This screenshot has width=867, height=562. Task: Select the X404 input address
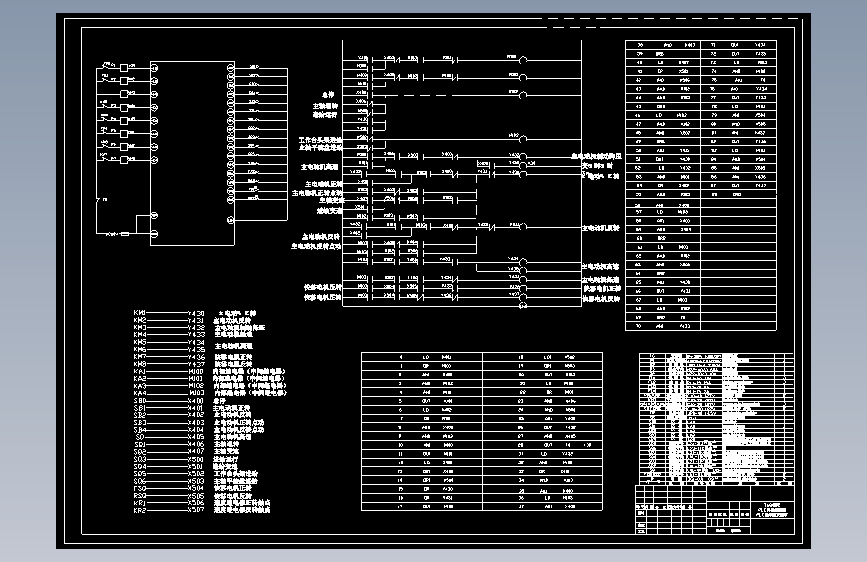coord(196,430)
